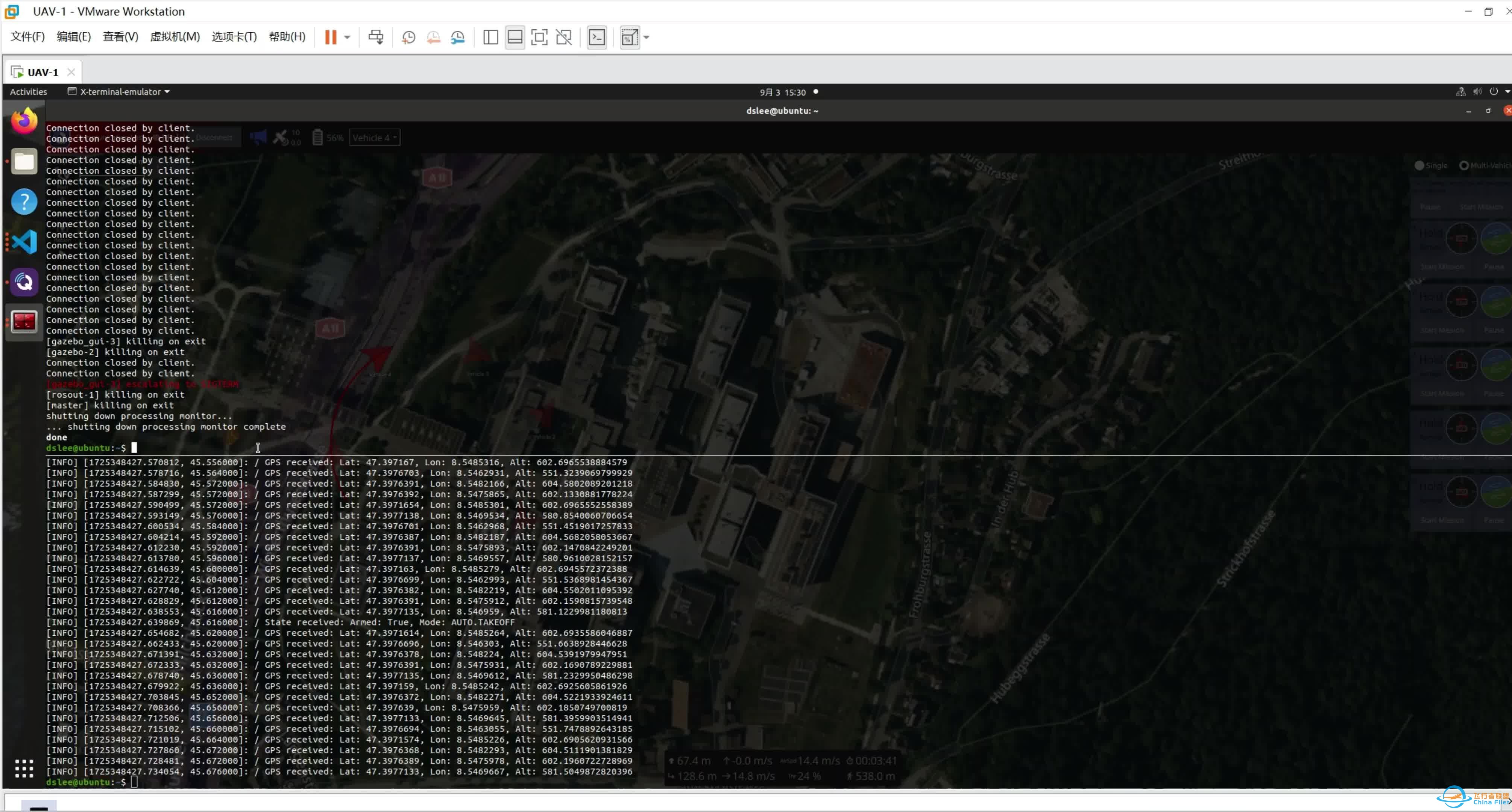
Task: Minimize the dslee@ubuntu terminal window
Action: coord(1469,111)
